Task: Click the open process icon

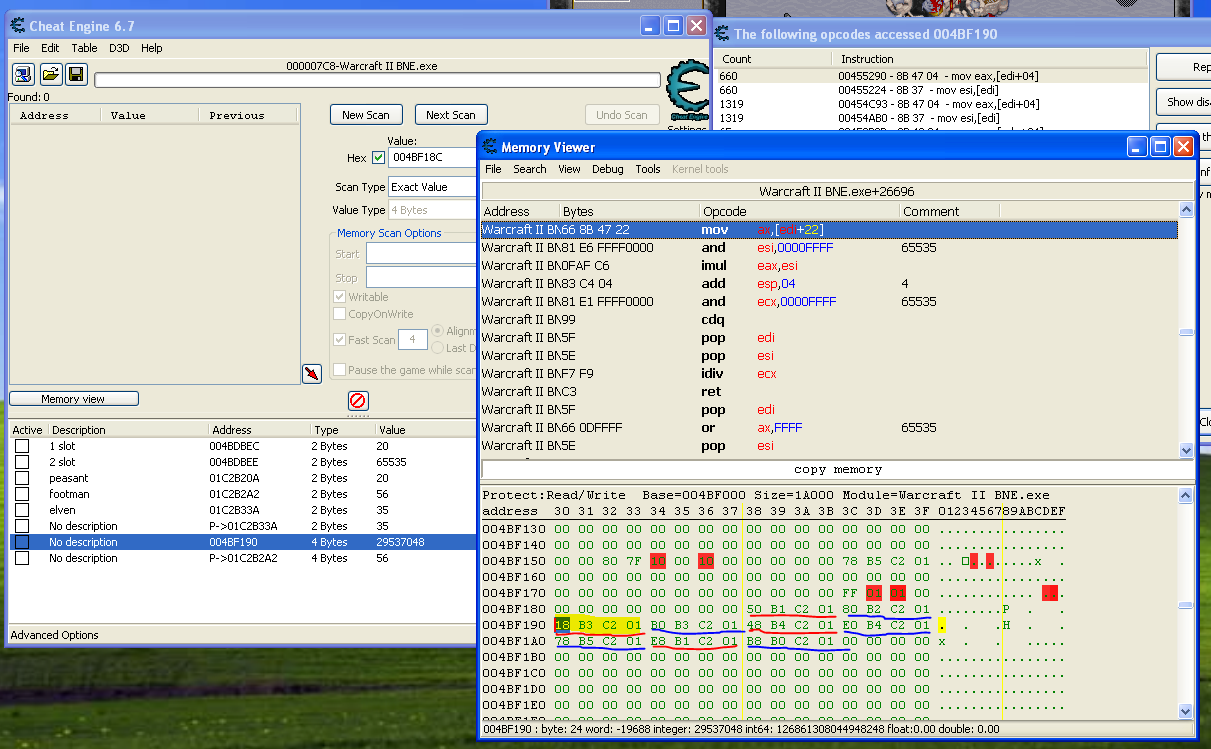Action: pos(23,74)
